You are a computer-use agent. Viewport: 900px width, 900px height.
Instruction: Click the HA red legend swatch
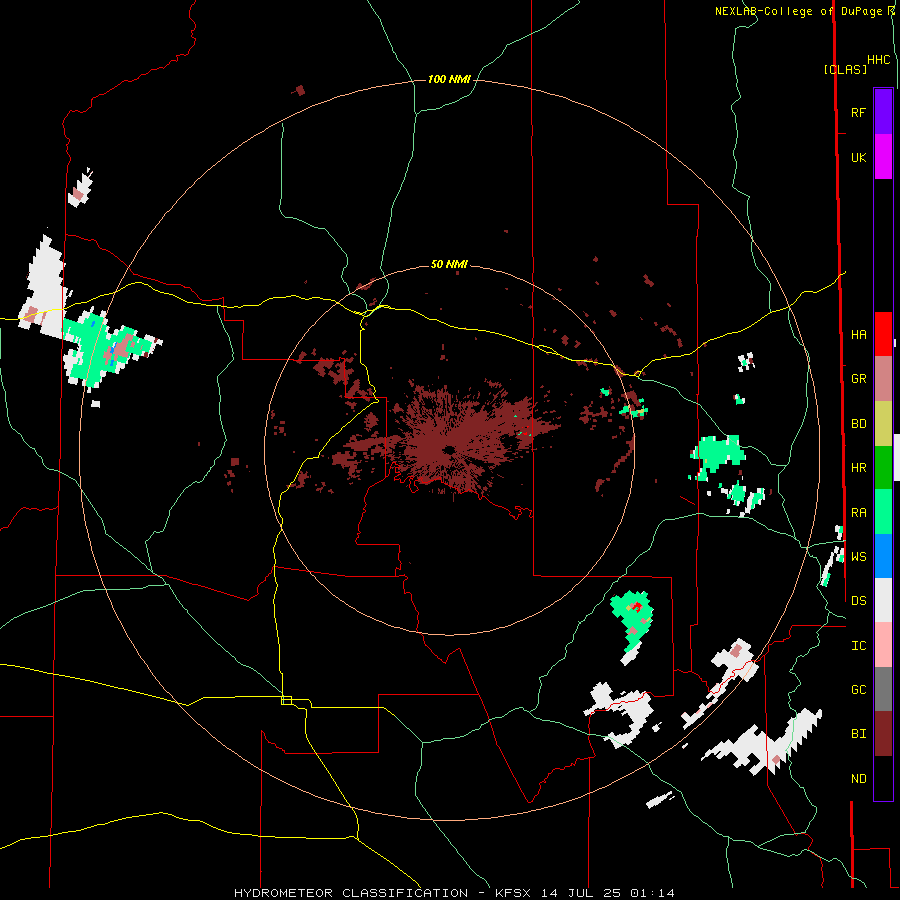[883, 334]
